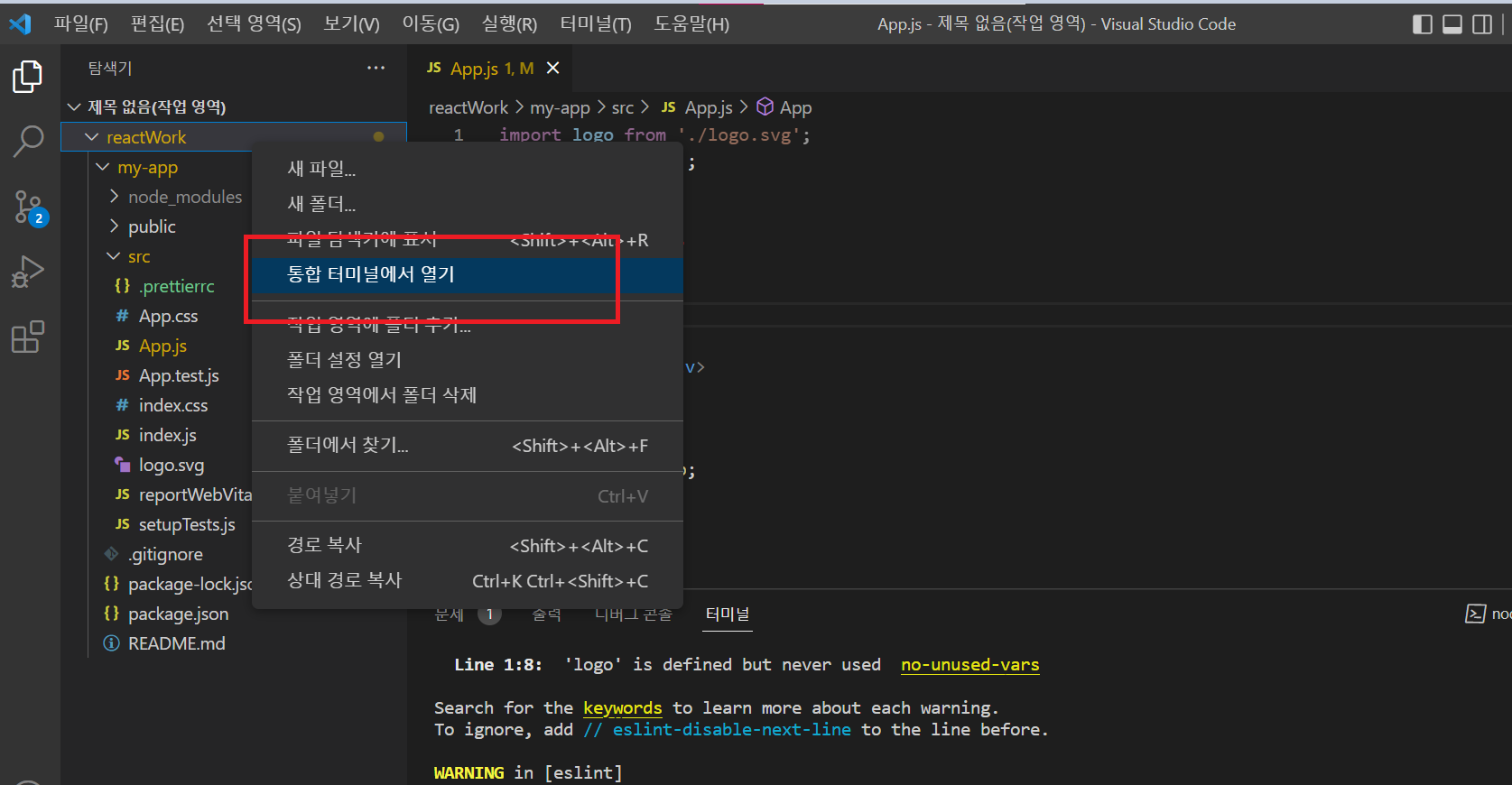The width and height of the screenshot is (1512, 785).
Task: Open the Explorer more actions ellipsis
Action: 376,68
